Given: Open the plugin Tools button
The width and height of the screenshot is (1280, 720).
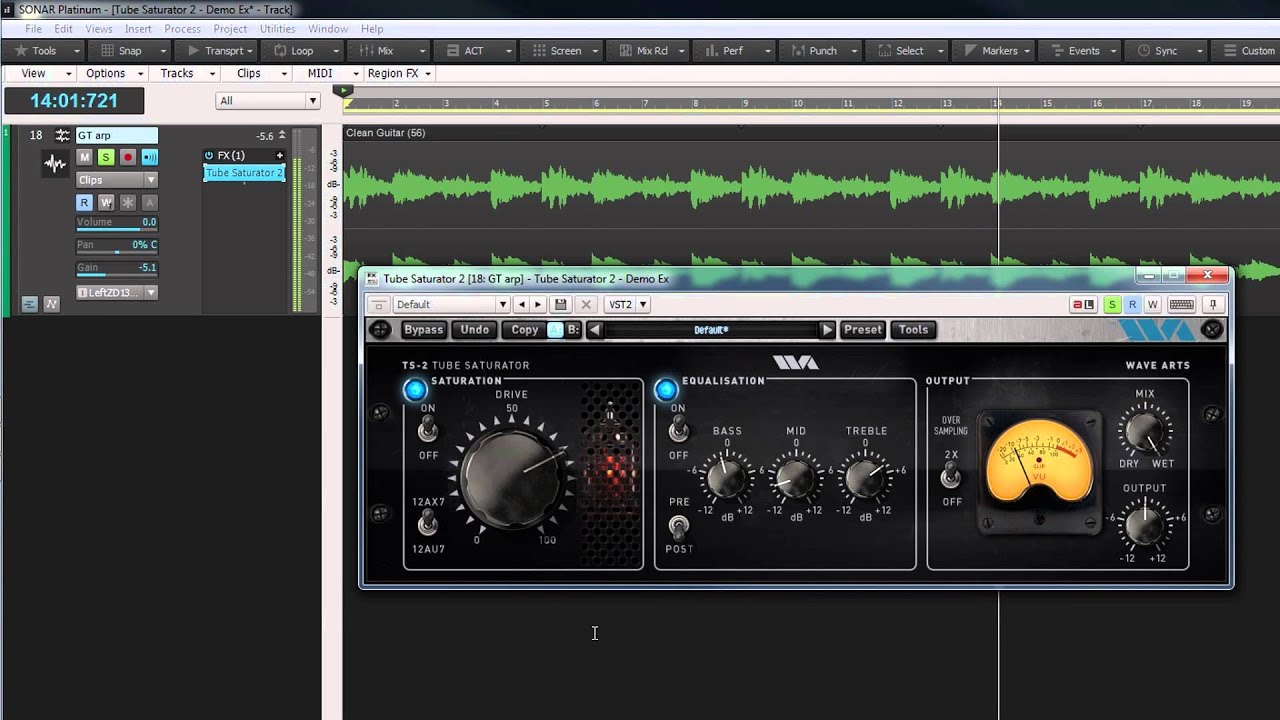Looking at the screenshot, I should (913, 329).
